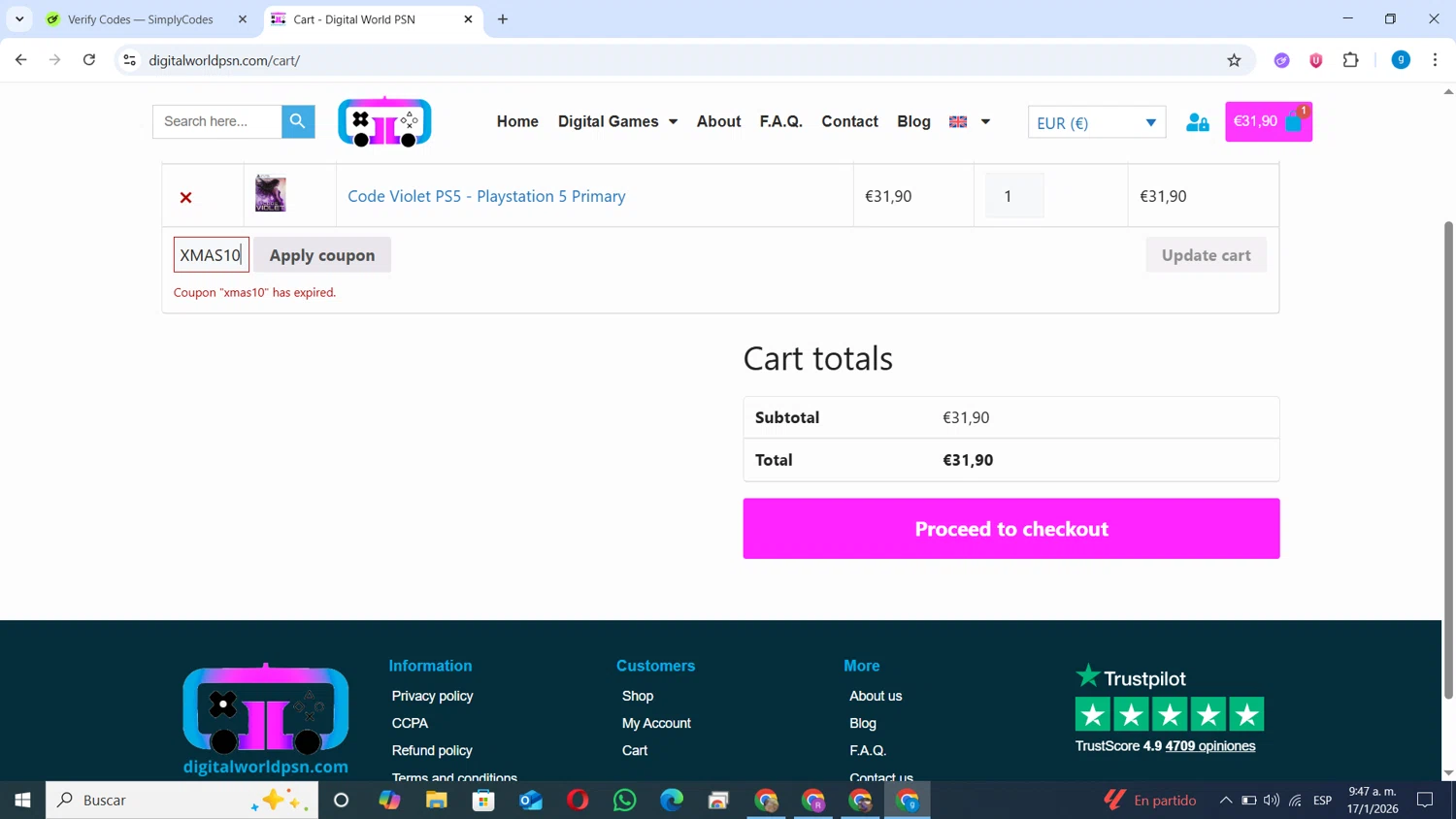
Task: Go back to previous page
Action: [x=21, y=60]
